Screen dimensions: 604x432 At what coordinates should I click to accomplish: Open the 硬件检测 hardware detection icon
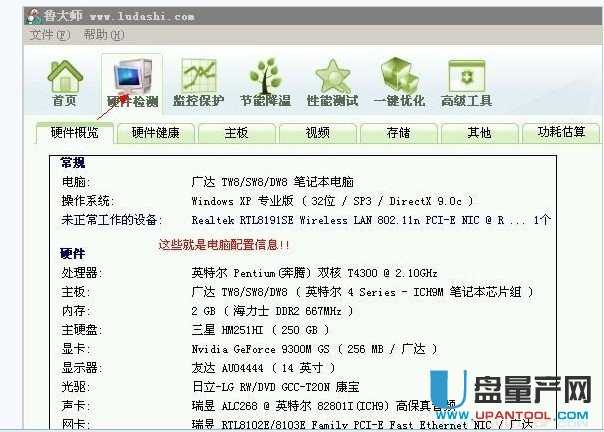[x=131, y=84]
